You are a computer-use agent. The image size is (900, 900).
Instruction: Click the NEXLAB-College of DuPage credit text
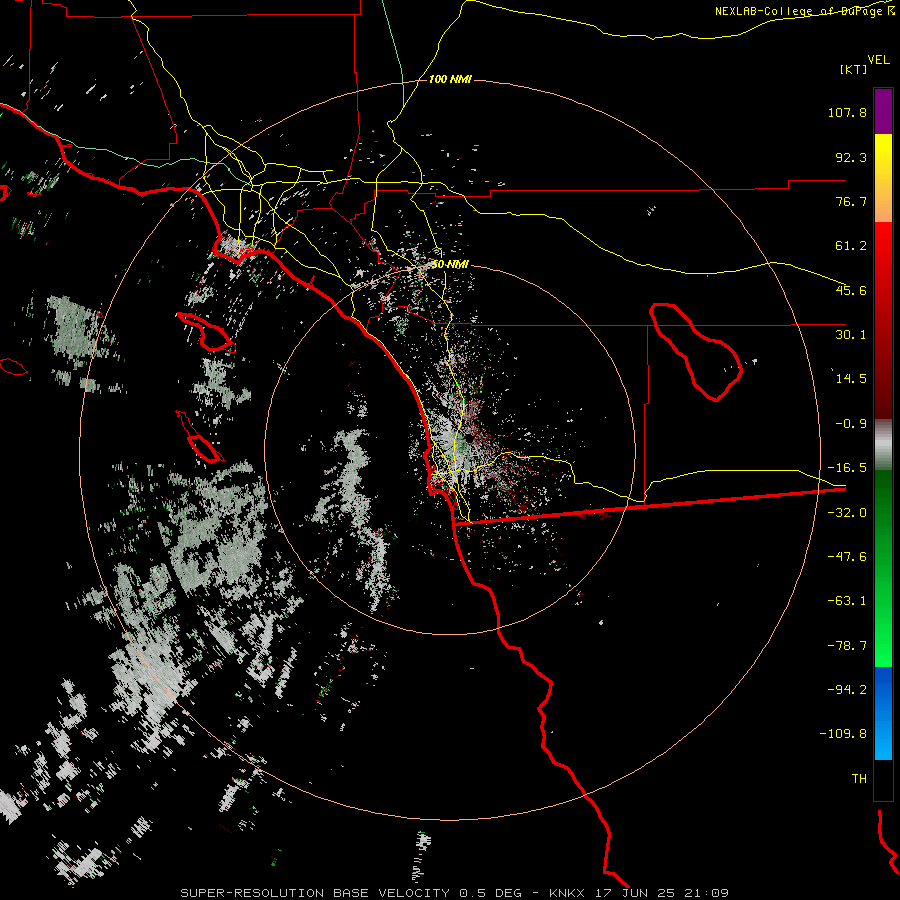(x=804, y=11)
